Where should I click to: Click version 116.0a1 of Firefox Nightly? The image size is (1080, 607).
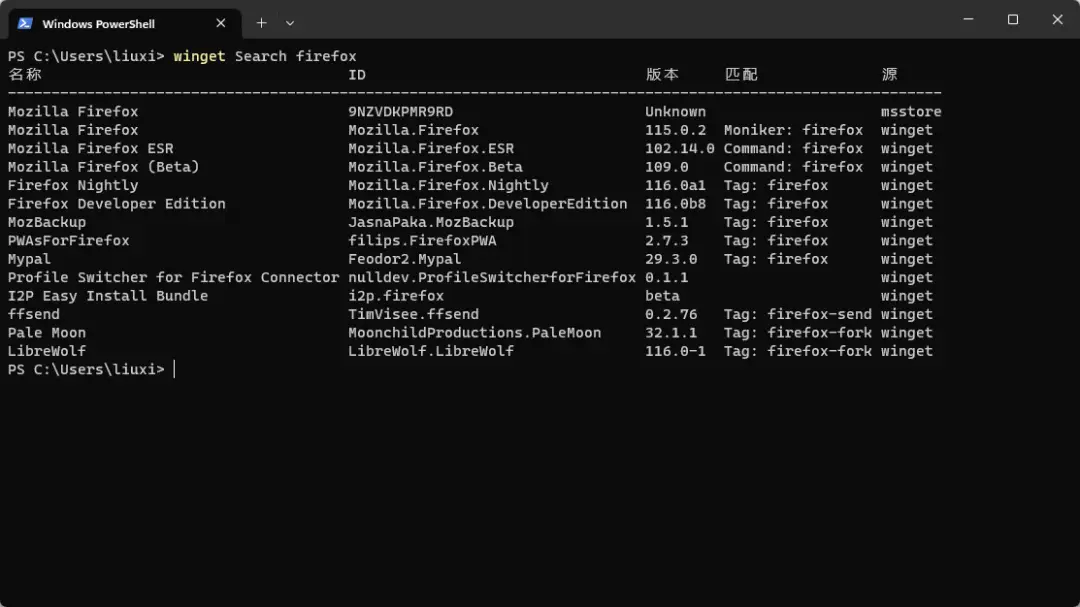click(x=675, y=185)
